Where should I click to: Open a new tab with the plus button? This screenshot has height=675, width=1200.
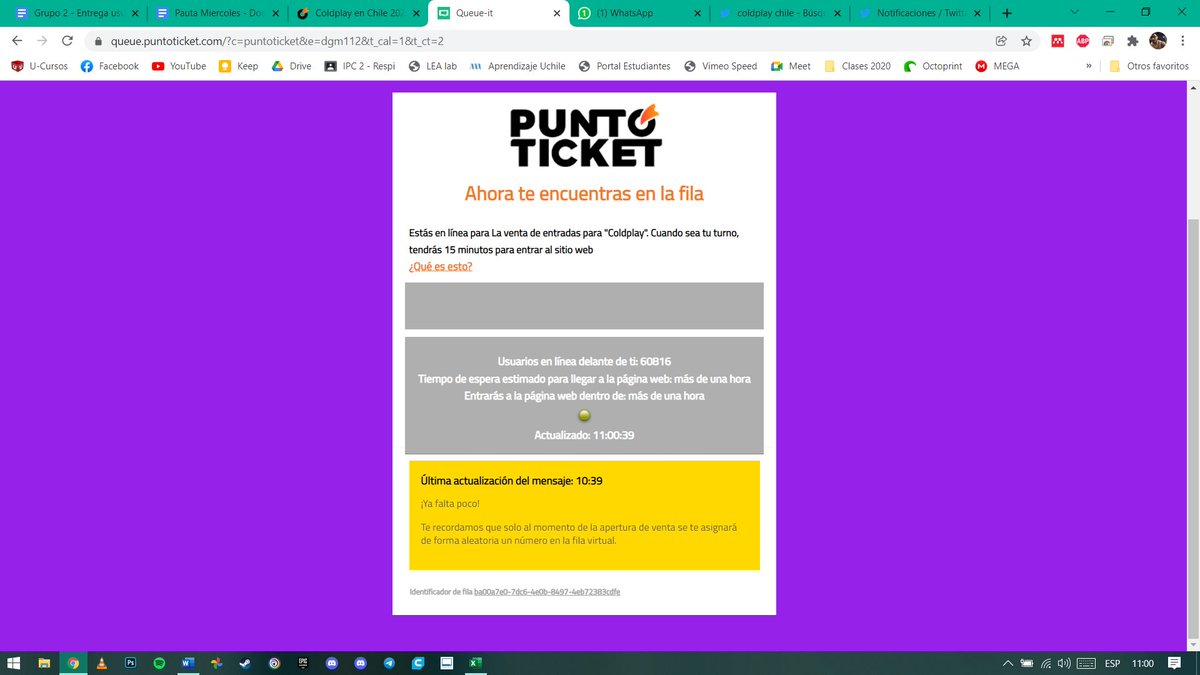coord(1006,13)
